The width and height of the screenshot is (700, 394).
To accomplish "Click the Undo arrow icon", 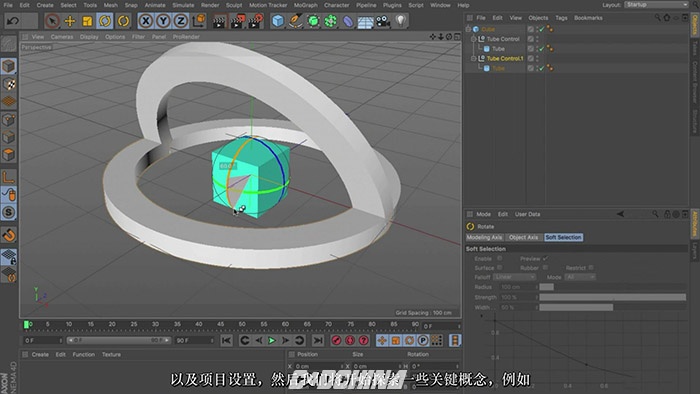I will pos(13,21).
